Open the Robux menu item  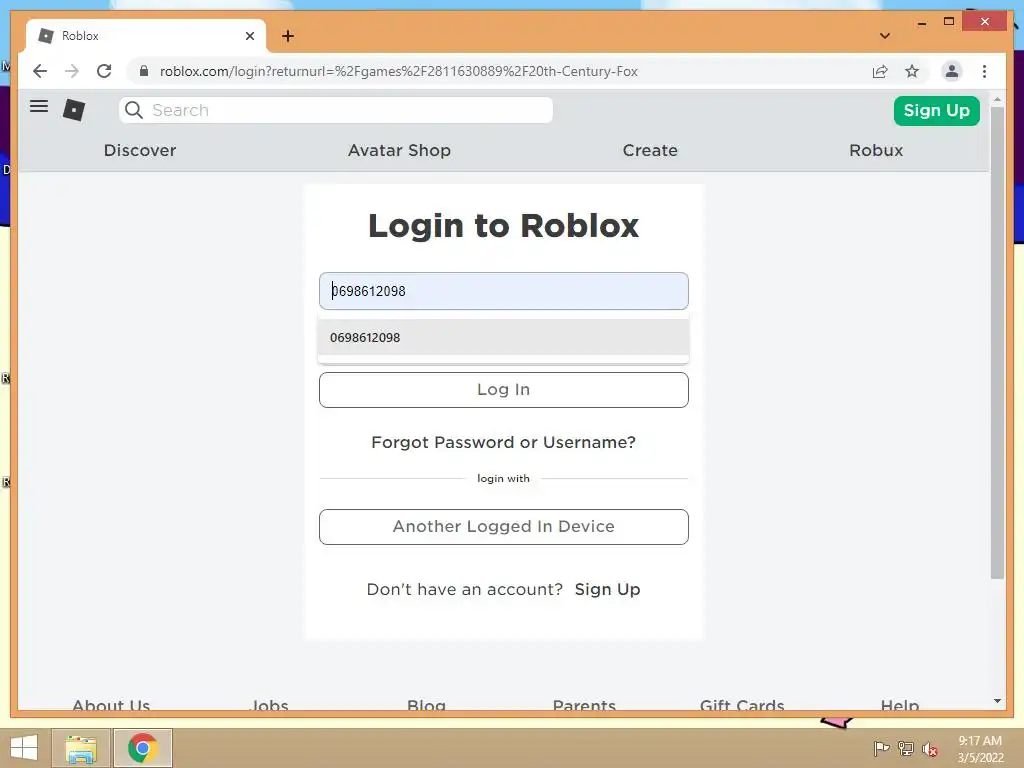click(876, 150)
